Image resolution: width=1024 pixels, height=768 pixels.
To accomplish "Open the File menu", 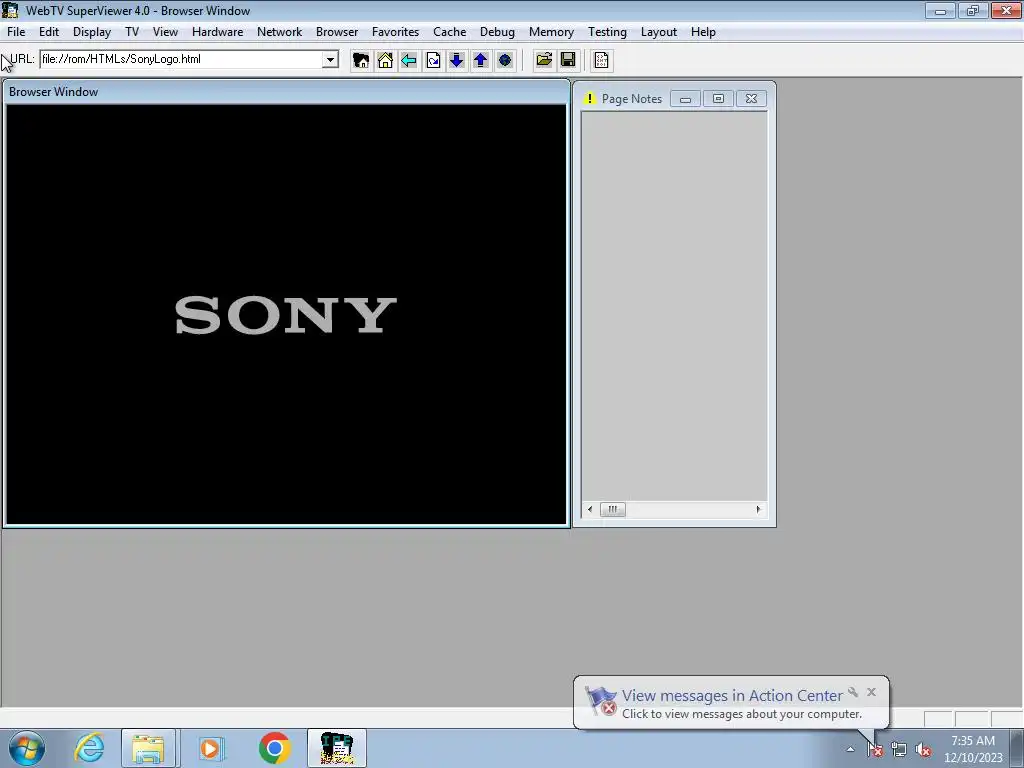I will click(x=16, y=32).
